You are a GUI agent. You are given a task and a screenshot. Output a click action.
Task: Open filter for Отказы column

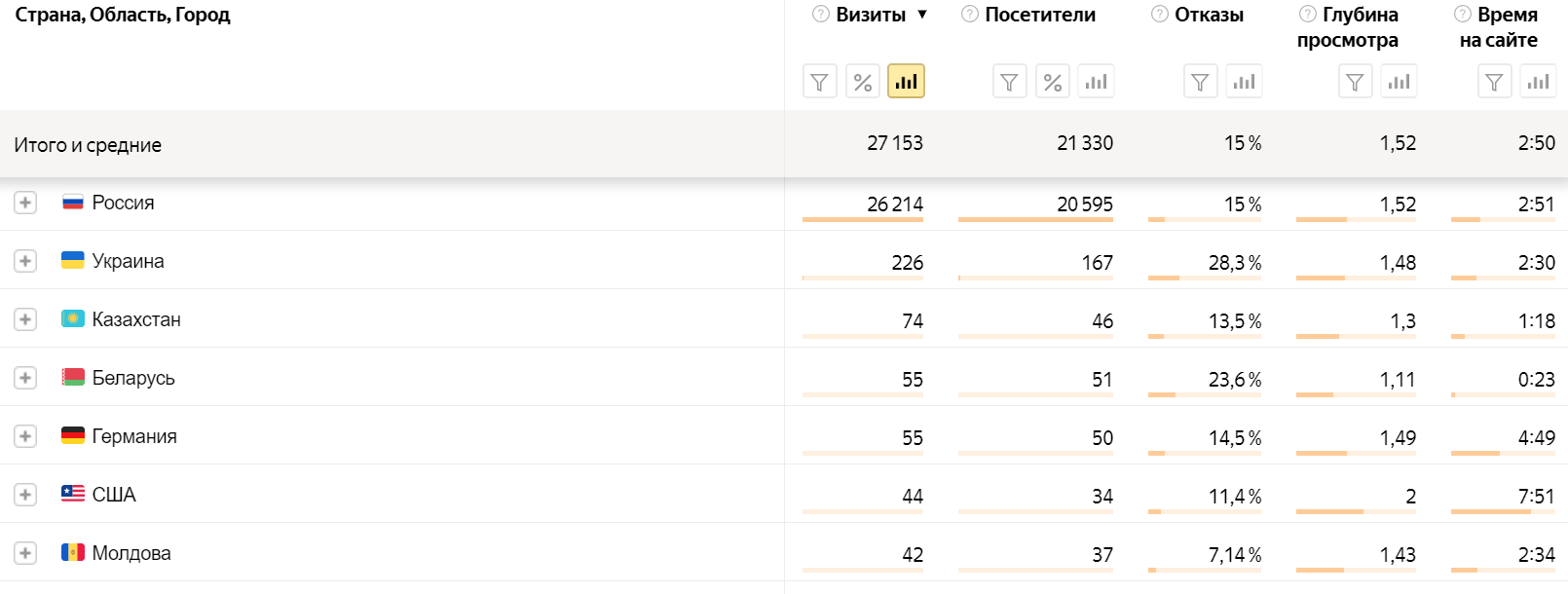[1201, 82]
